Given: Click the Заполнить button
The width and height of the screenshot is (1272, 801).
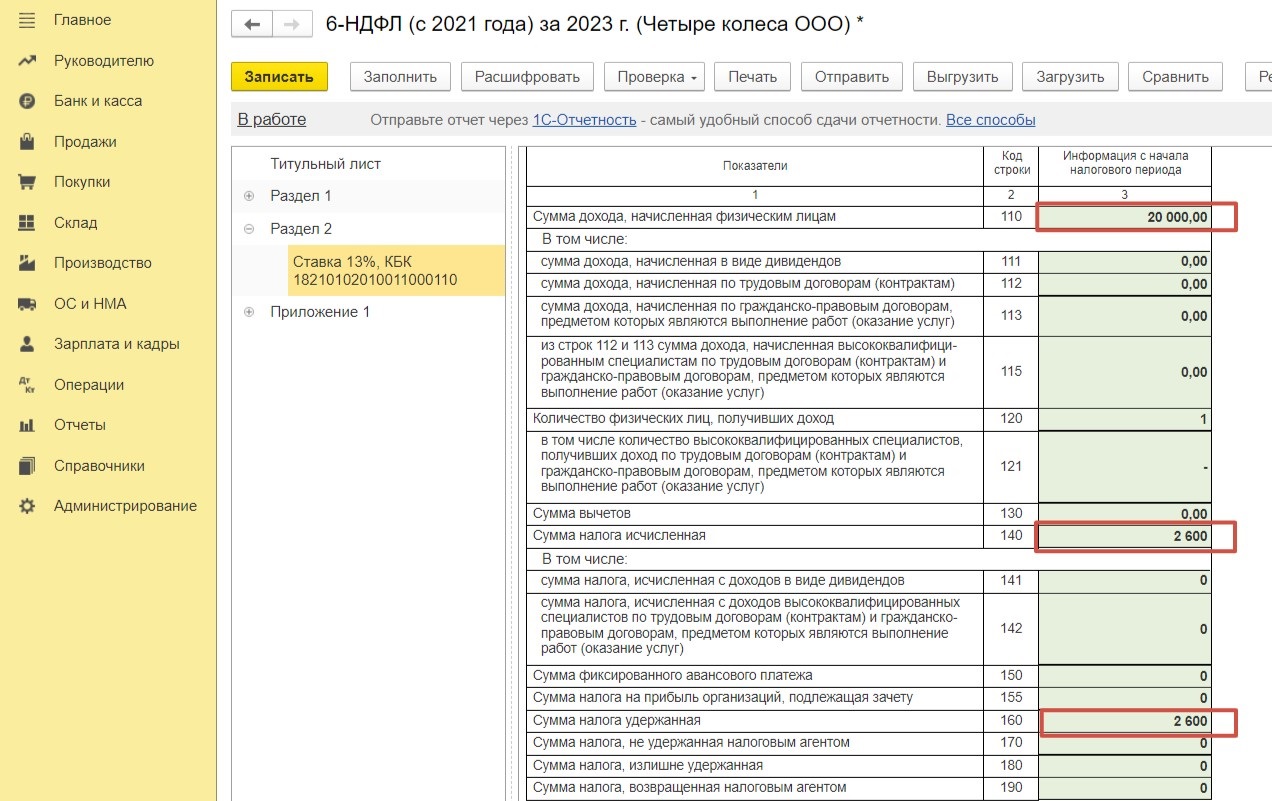Looking at the screenshot, I should [400, 77].
